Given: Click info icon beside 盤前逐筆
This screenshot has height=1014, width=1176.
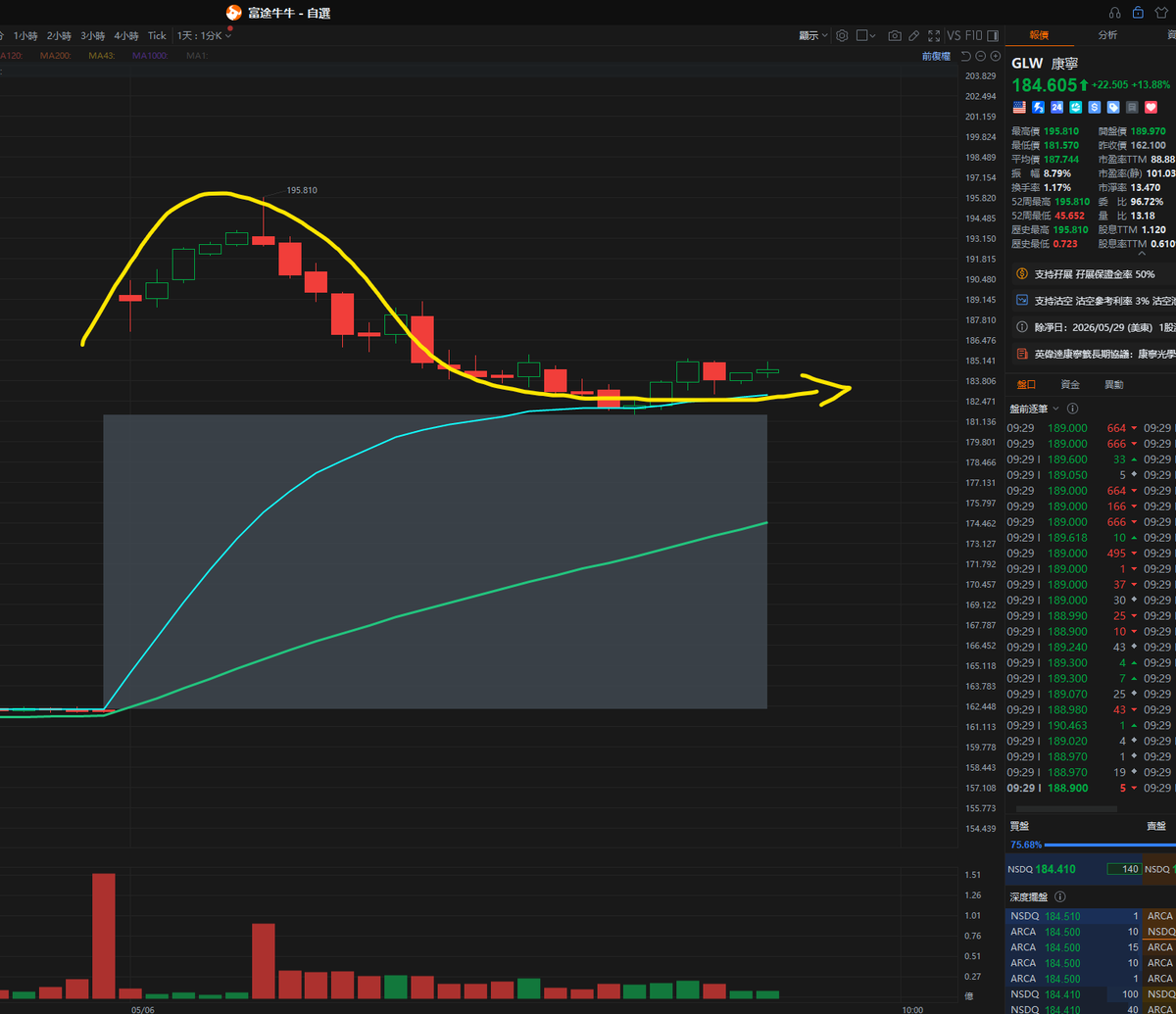Looking at the screenshot, I should (1073, 409).
